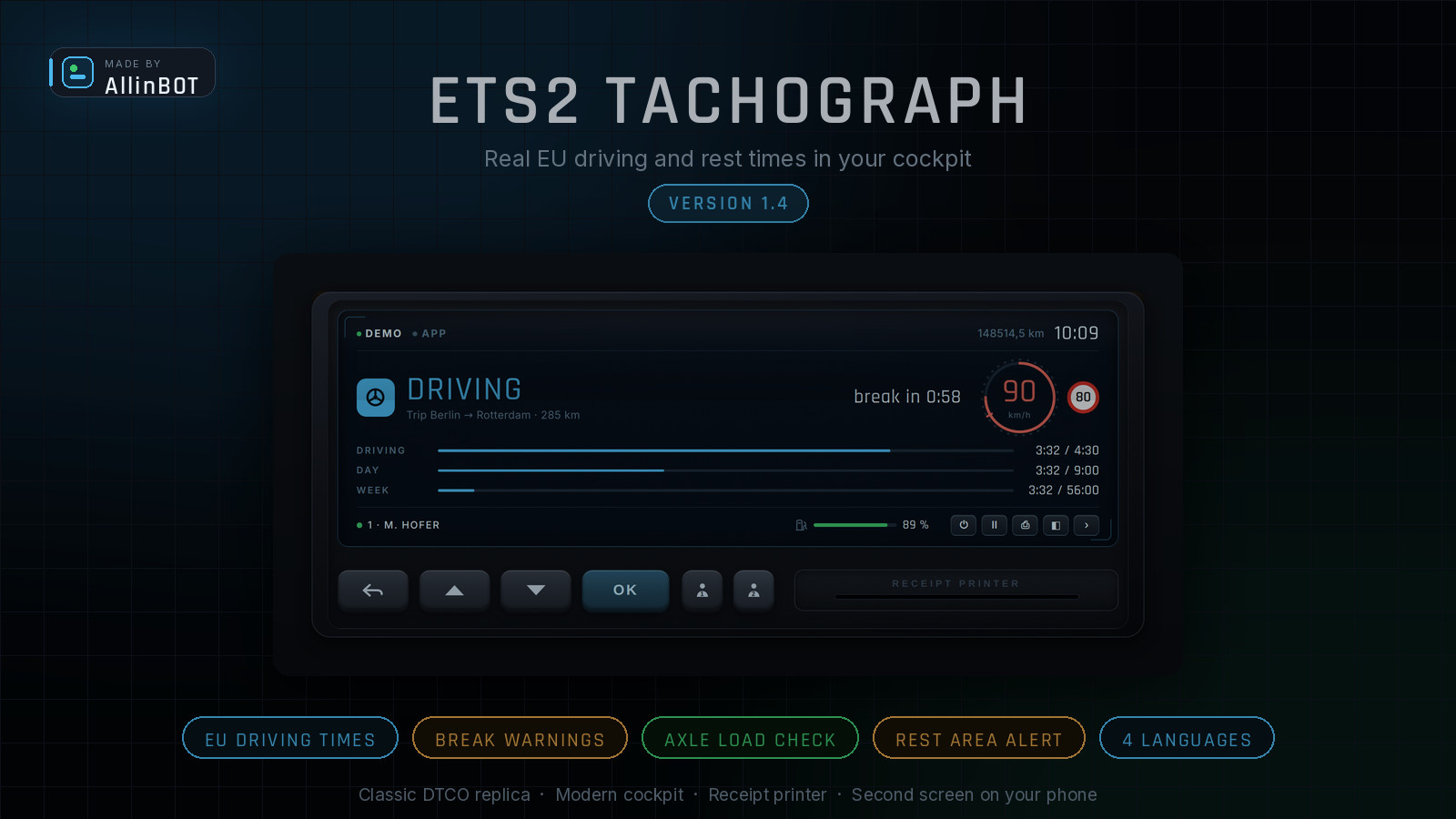Click the receipt printer slot
Screen dimensions: 1456x819
955,590
